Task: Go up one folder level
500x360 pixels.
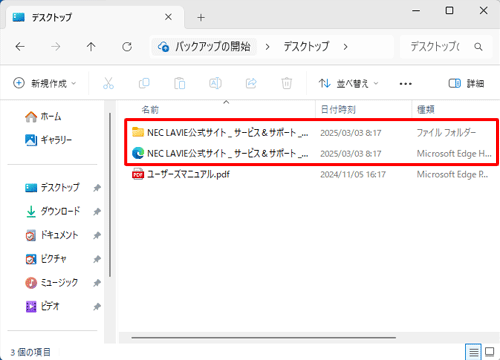Action: [91, 47]
